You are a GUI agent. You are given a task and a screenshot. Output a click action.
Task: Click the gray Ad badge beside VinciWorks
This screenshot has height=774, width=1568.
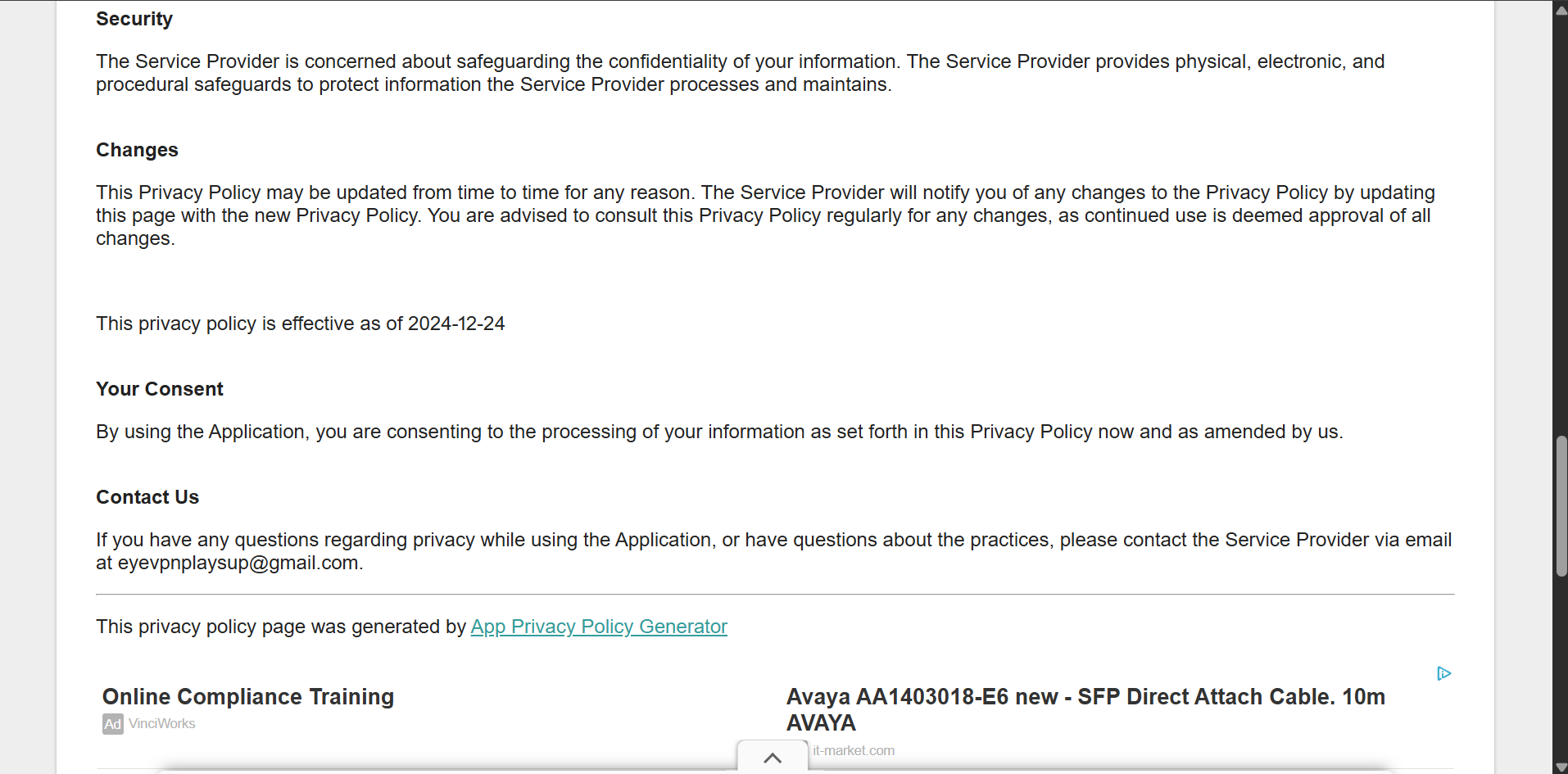click(x=111, y=724)
